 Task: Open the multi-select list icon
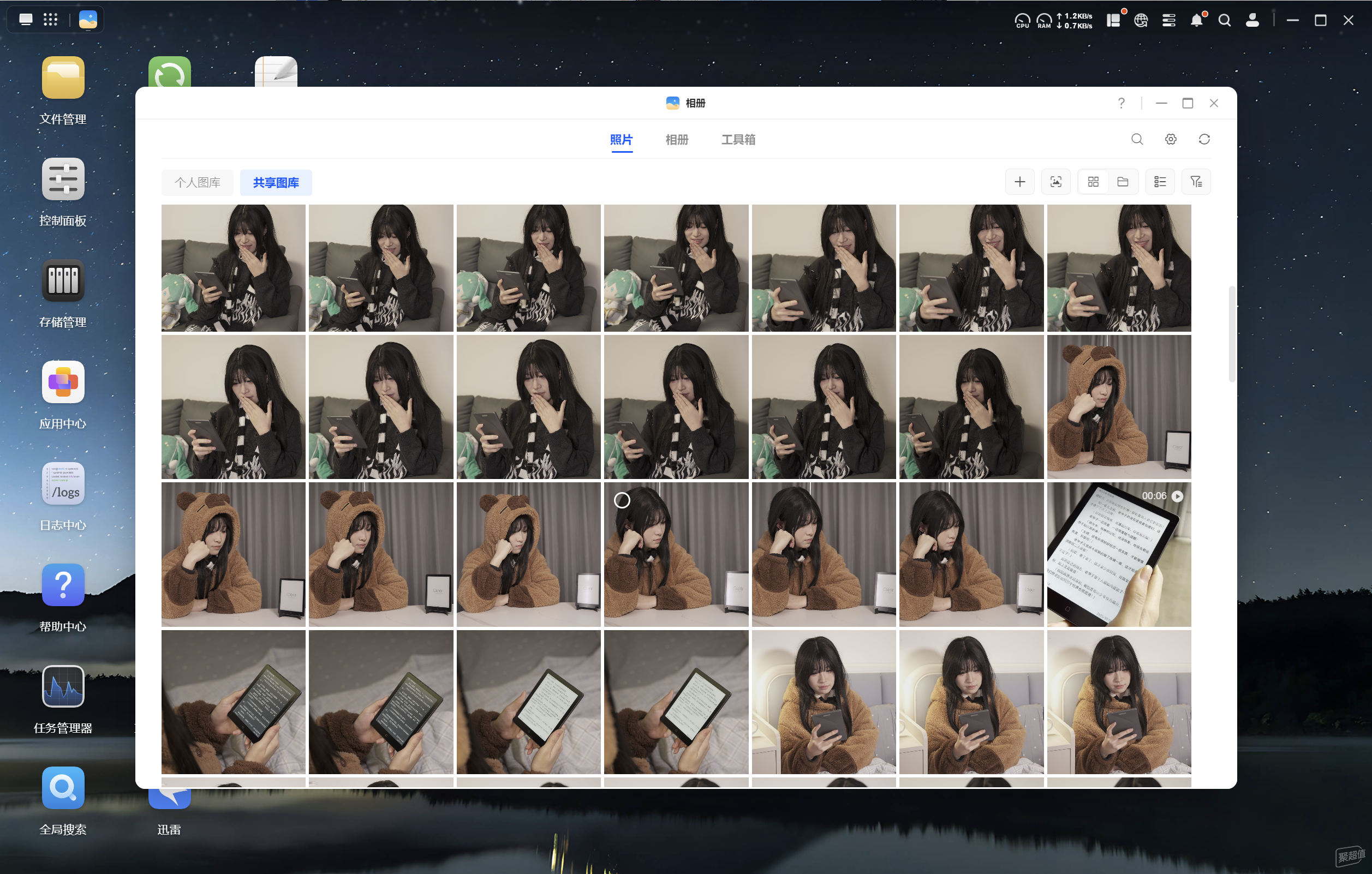(1160, 182)
